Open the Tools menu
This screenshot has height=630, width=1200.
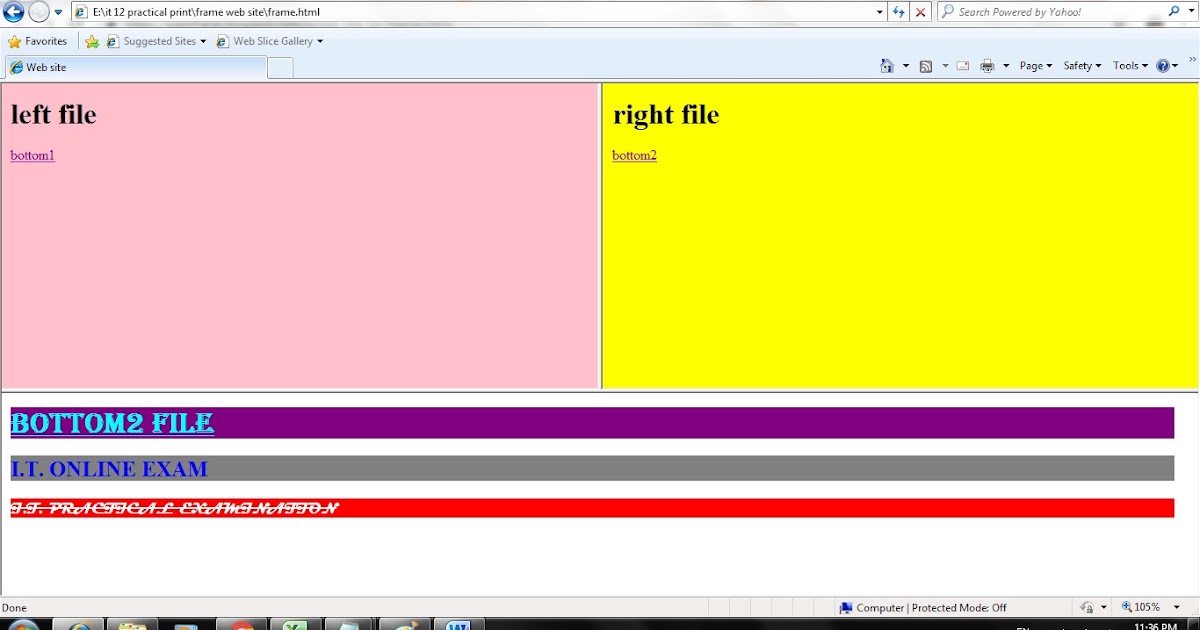(x=1130, y=66)
